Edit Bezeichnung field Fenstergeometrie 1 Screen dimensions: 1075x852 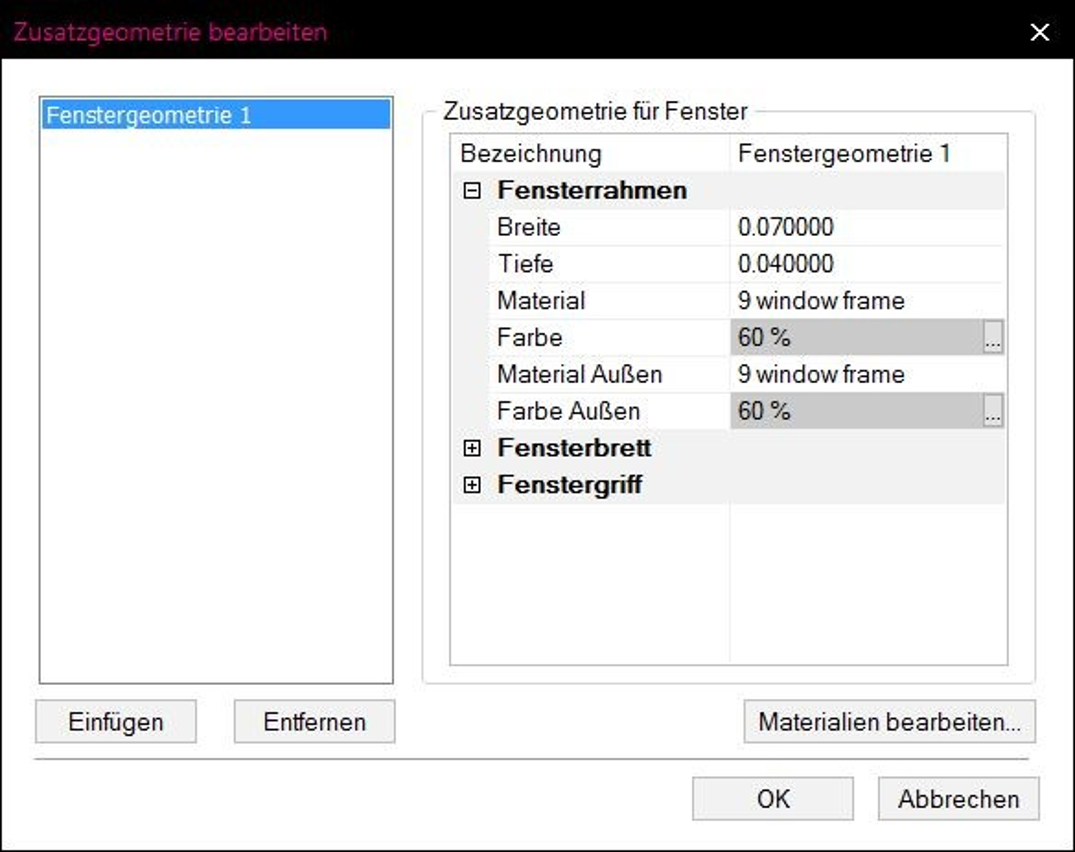[867, 154]
